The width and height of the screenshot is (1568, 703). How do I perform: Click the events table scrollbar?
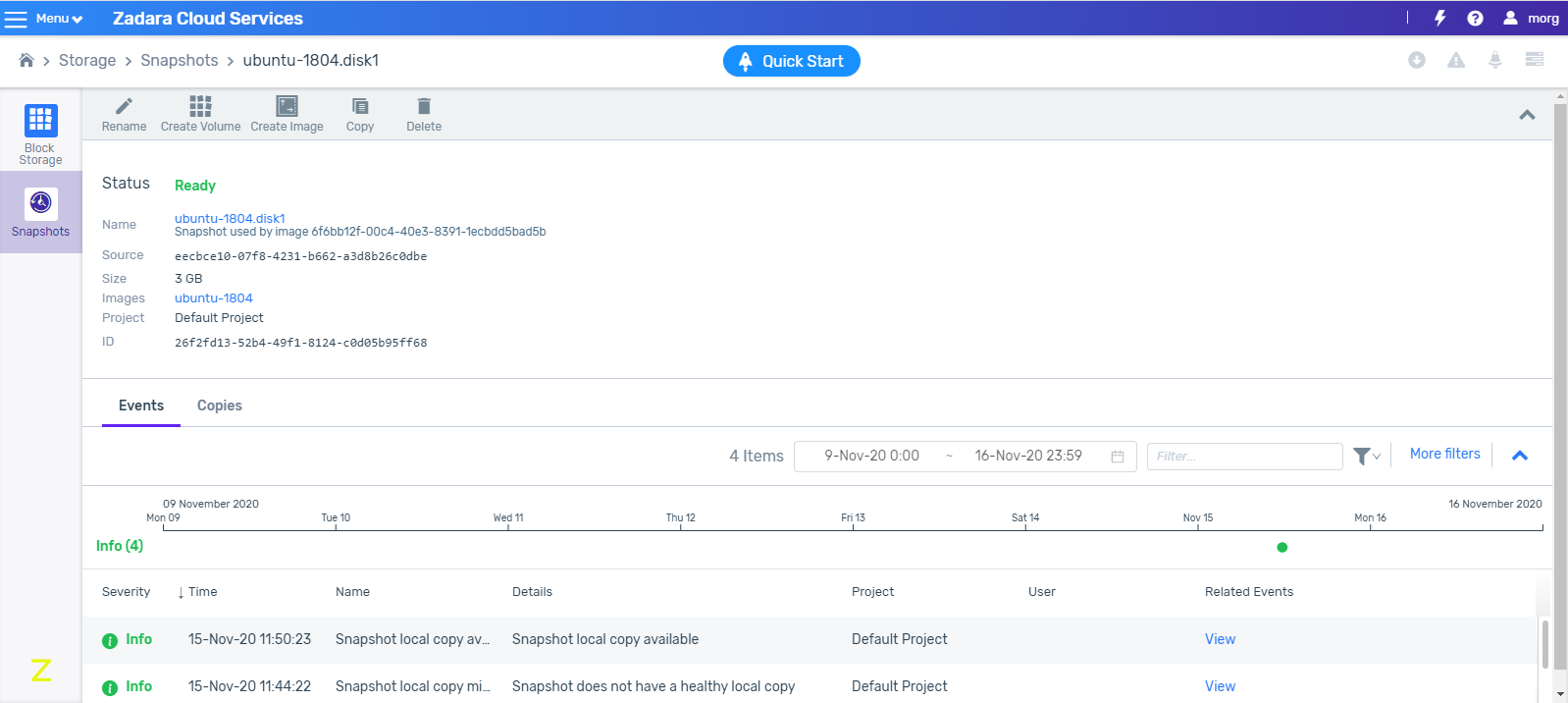tap(1545, 644)
